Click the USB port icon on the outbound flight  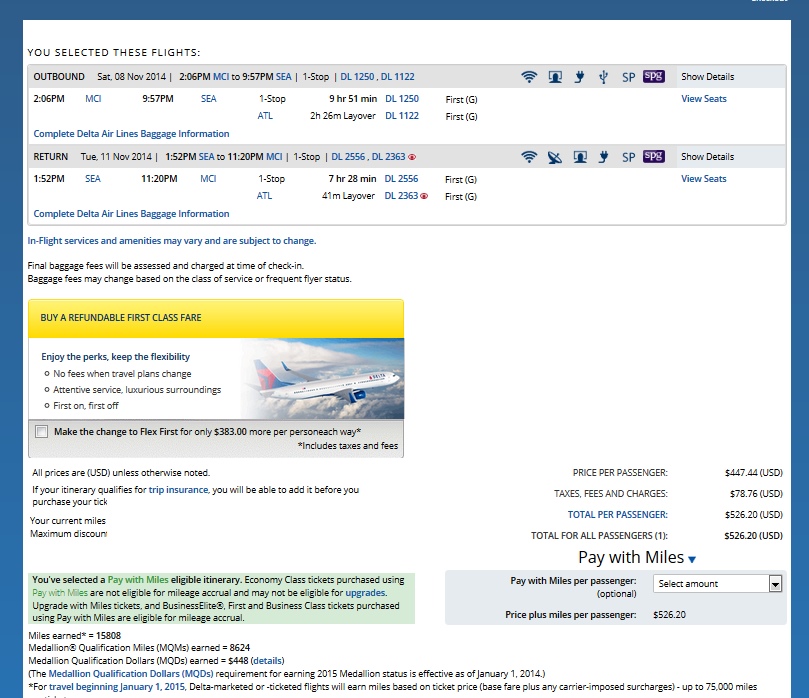click(603, 77)
